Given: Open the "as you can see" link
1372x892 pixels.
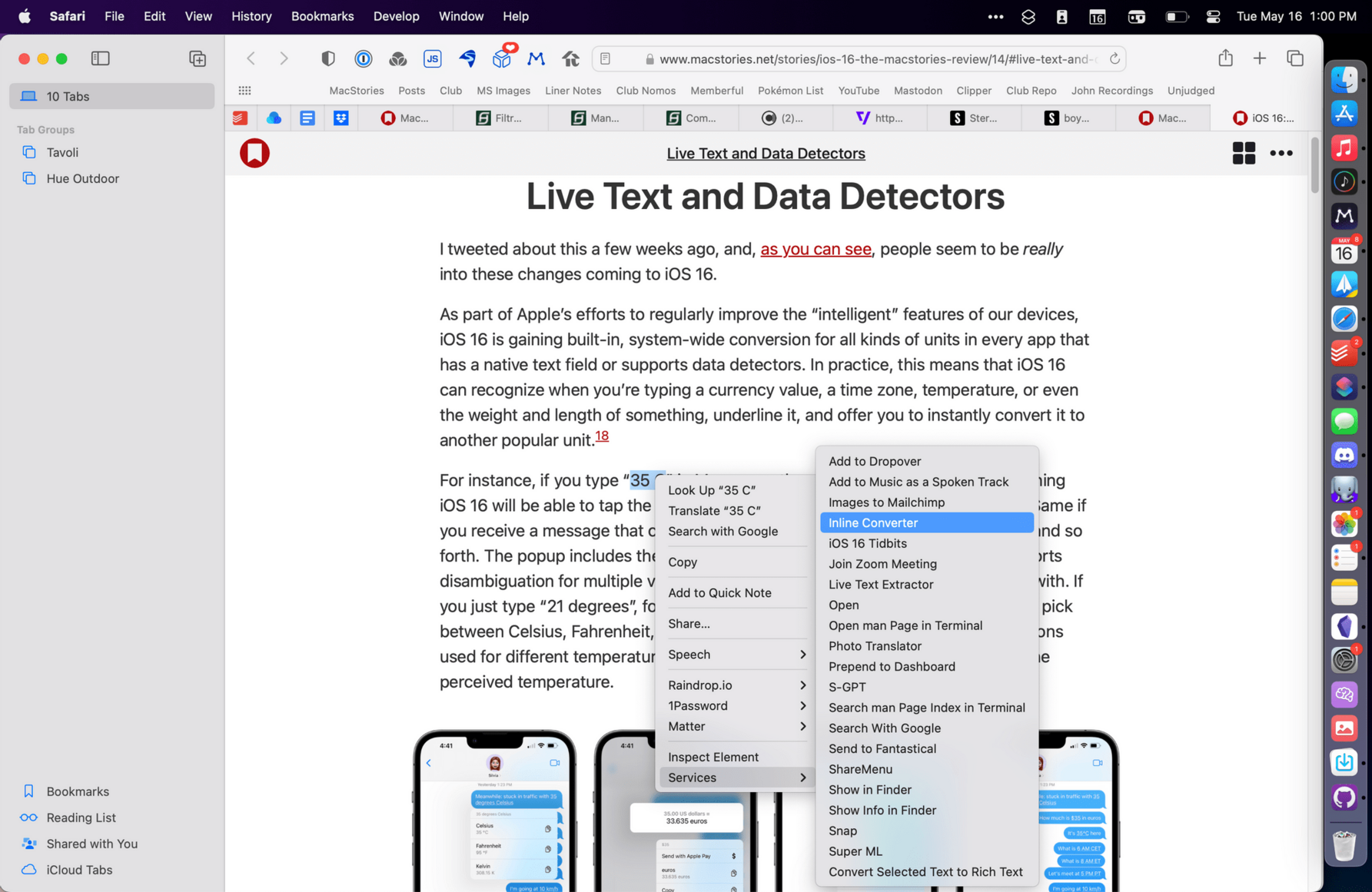Looking at the screenshot, I should 816,249.
